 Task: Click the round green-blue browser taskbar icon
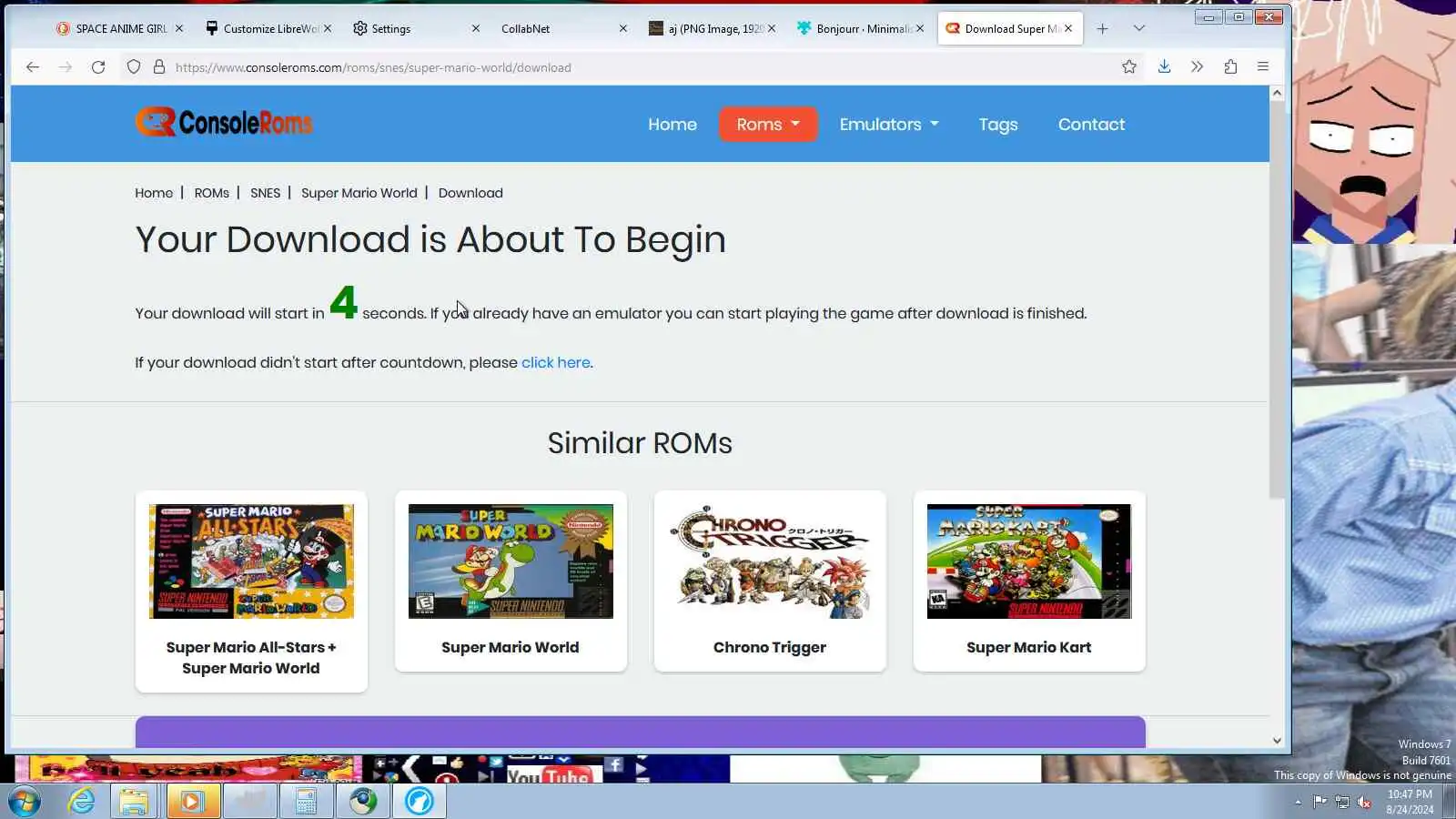coord(363,802)
